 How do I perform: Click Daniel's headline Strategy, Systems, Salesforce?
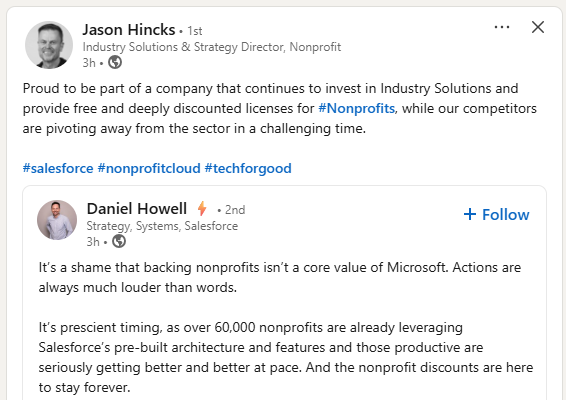(x=162, y=226)
